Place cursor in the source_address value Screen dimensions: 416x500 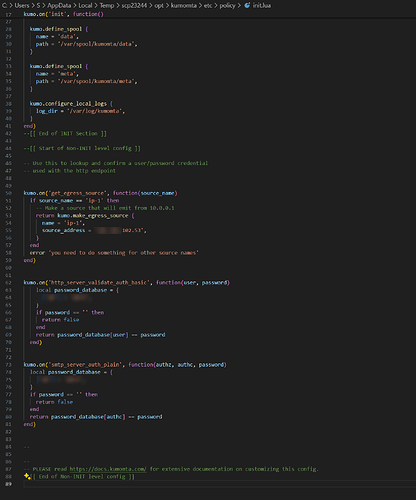click(120, 230)
